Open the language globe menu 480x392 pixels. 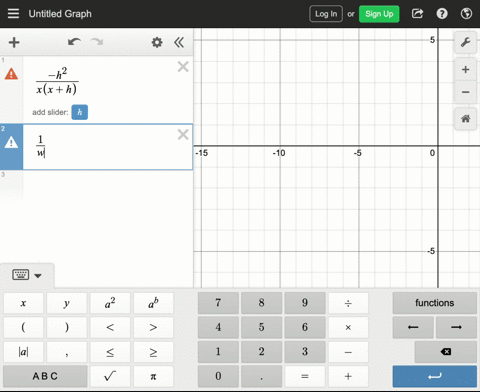tap(466, 14)
